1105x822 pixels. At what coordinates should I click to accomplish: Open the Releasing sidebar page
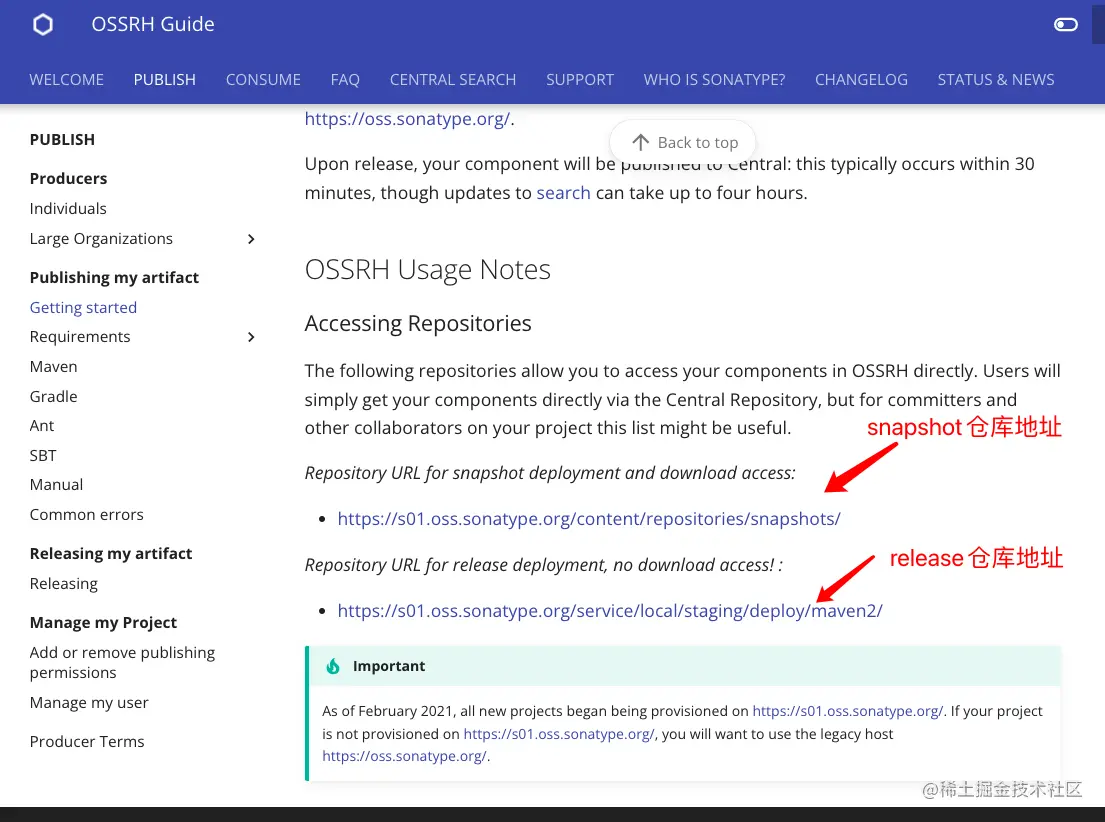tap(63, 584)
